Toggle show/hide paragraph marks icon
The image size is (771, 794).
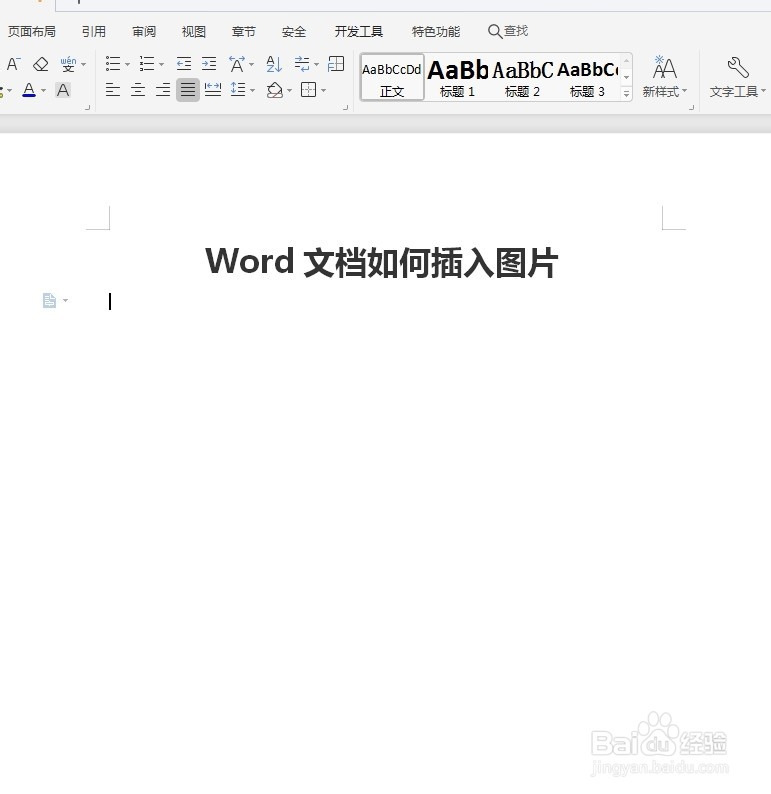[x=302, y=64]
